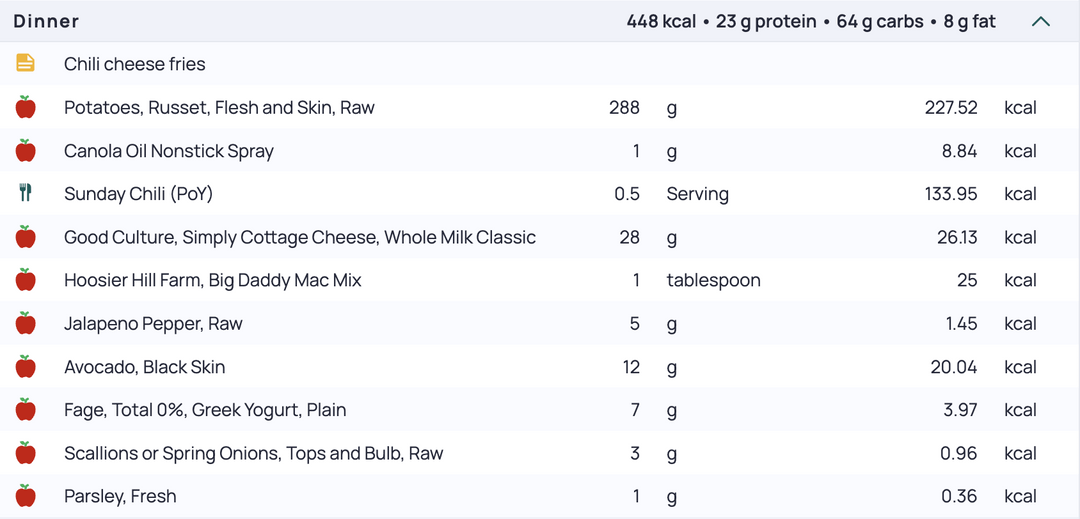Click the Dinner macro summary with 448 kcal
Viewport: 1080px width, 519px height.
point(811,22)
